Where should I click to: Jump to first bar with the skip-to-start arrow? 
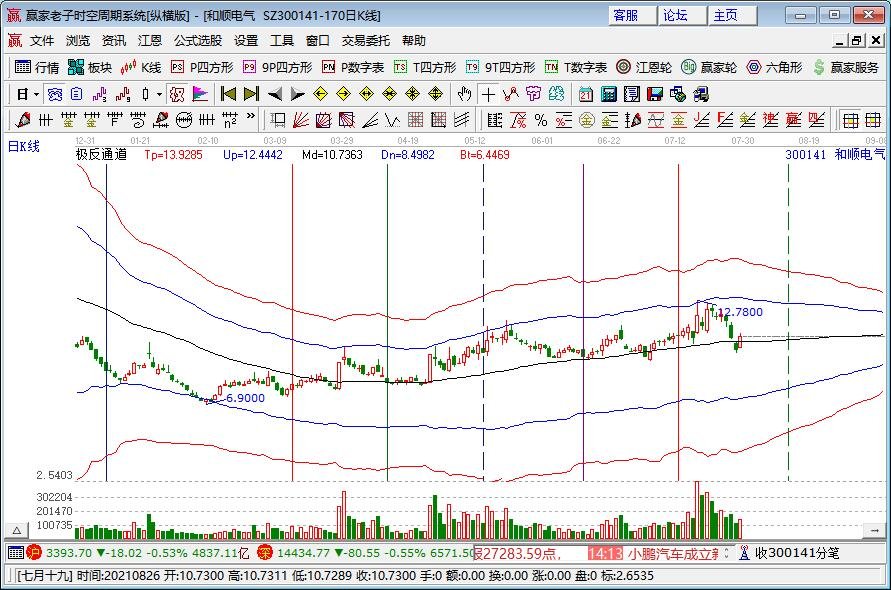228,94
